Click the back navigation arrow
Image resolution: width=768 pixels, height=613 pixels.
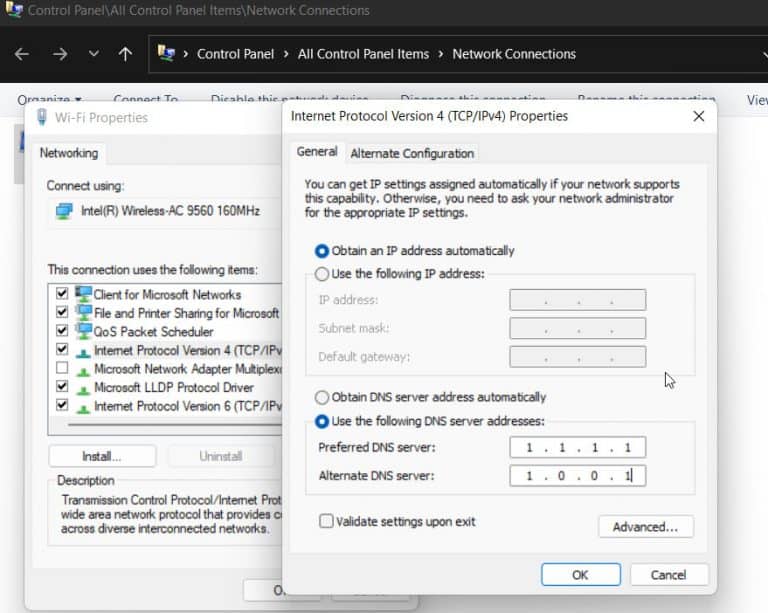click(x=22, y=54)
